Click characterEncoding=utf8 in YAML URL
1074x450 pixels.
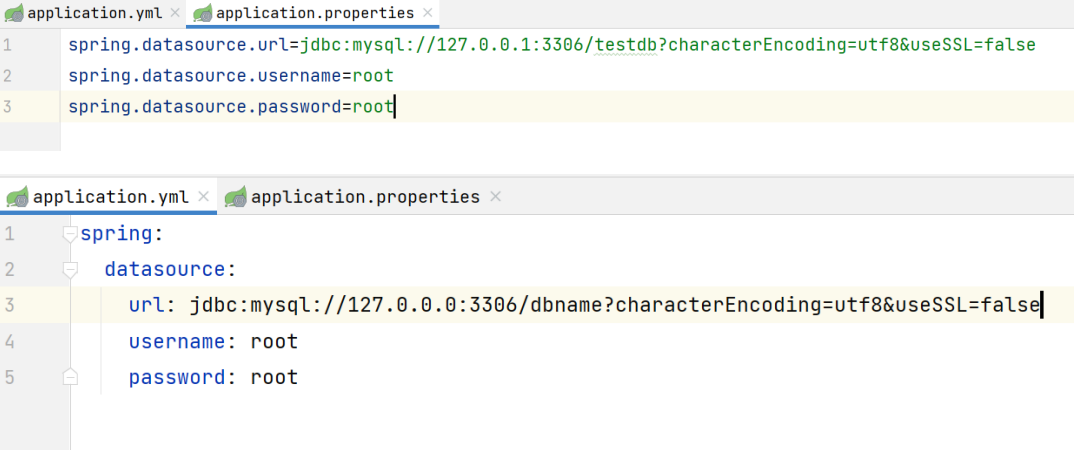748,305
